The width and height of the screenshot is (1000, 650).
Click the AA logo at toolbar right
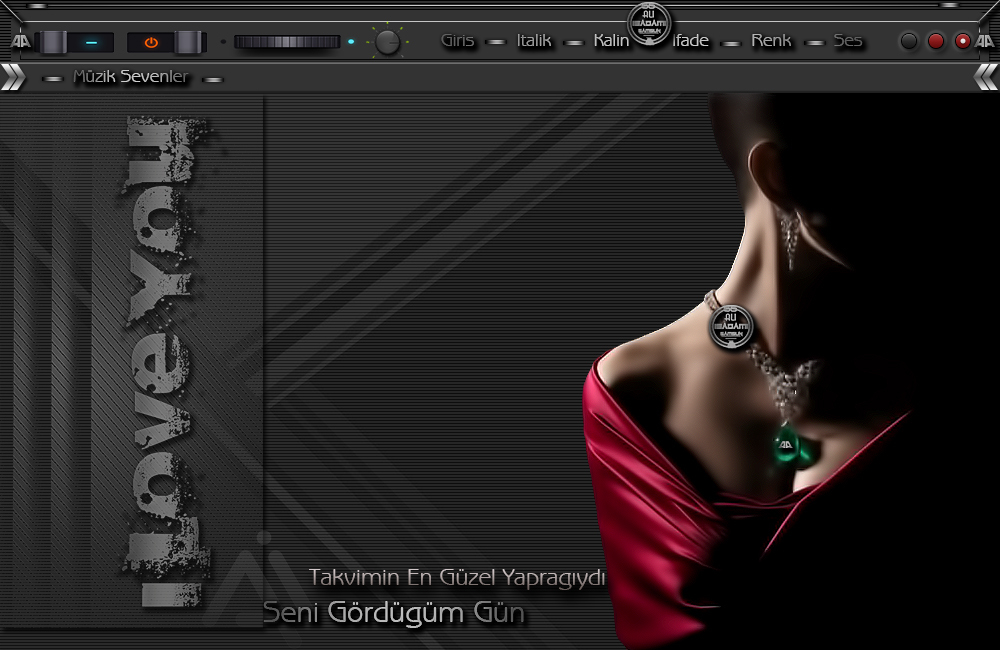click(984, 41)
